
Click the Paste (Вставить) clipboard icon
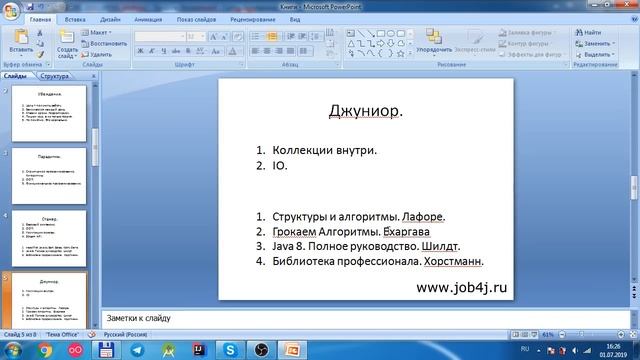coord(21,36)
